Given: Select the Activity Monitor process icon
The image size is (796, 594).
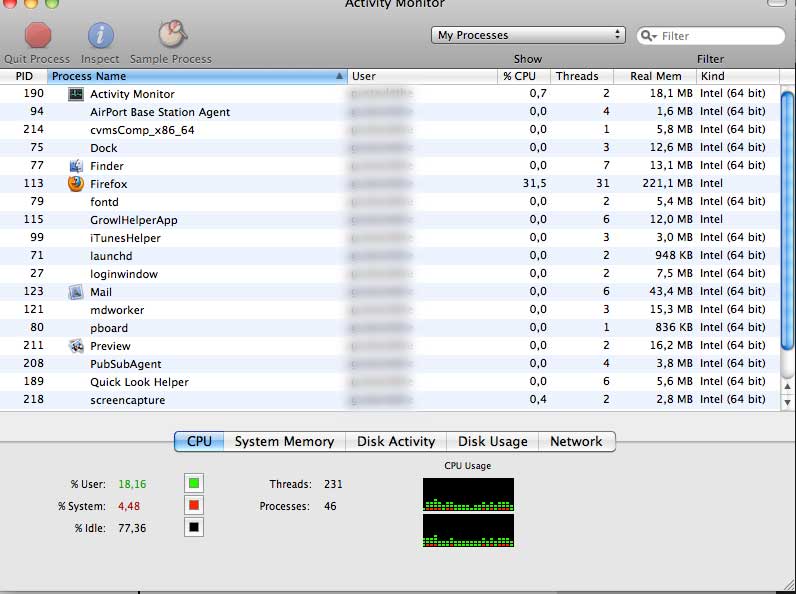Looking at the screenshot, I should coord(76,94).
